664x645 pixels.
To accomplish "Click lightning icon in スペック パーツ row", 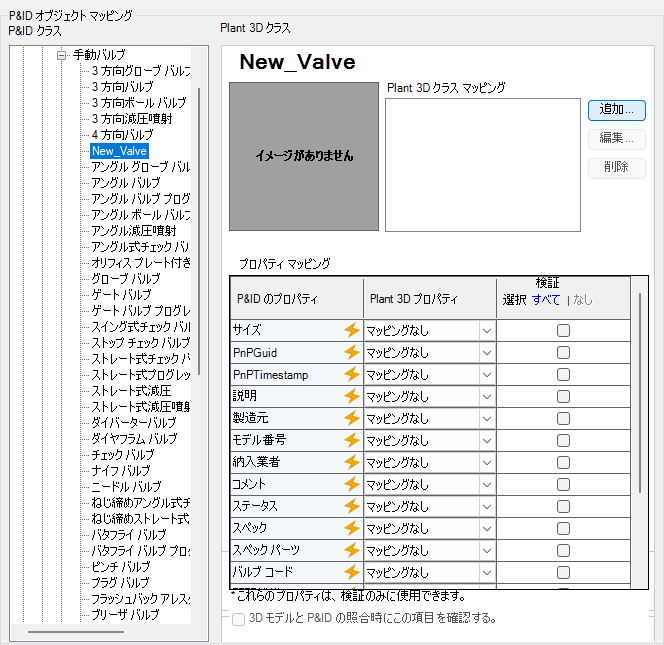I will click(351, 550).
